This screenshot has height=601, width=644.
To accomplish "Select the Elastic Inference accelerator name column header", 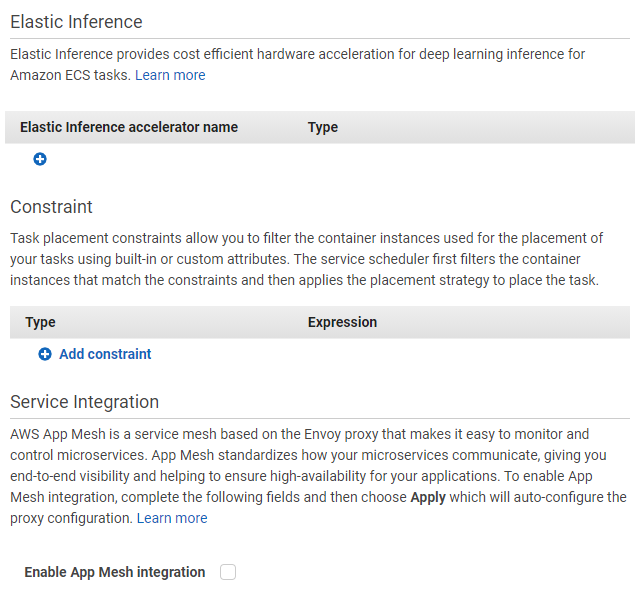I will [129, 127].
